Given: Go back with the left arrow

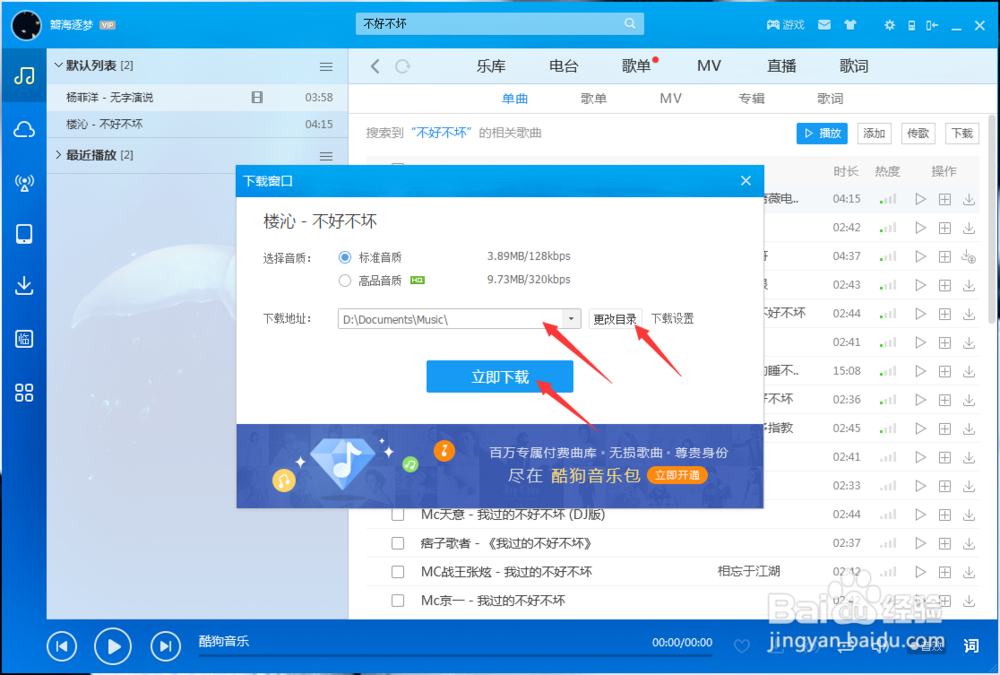Looking at the screenshot, I should 375,66.
